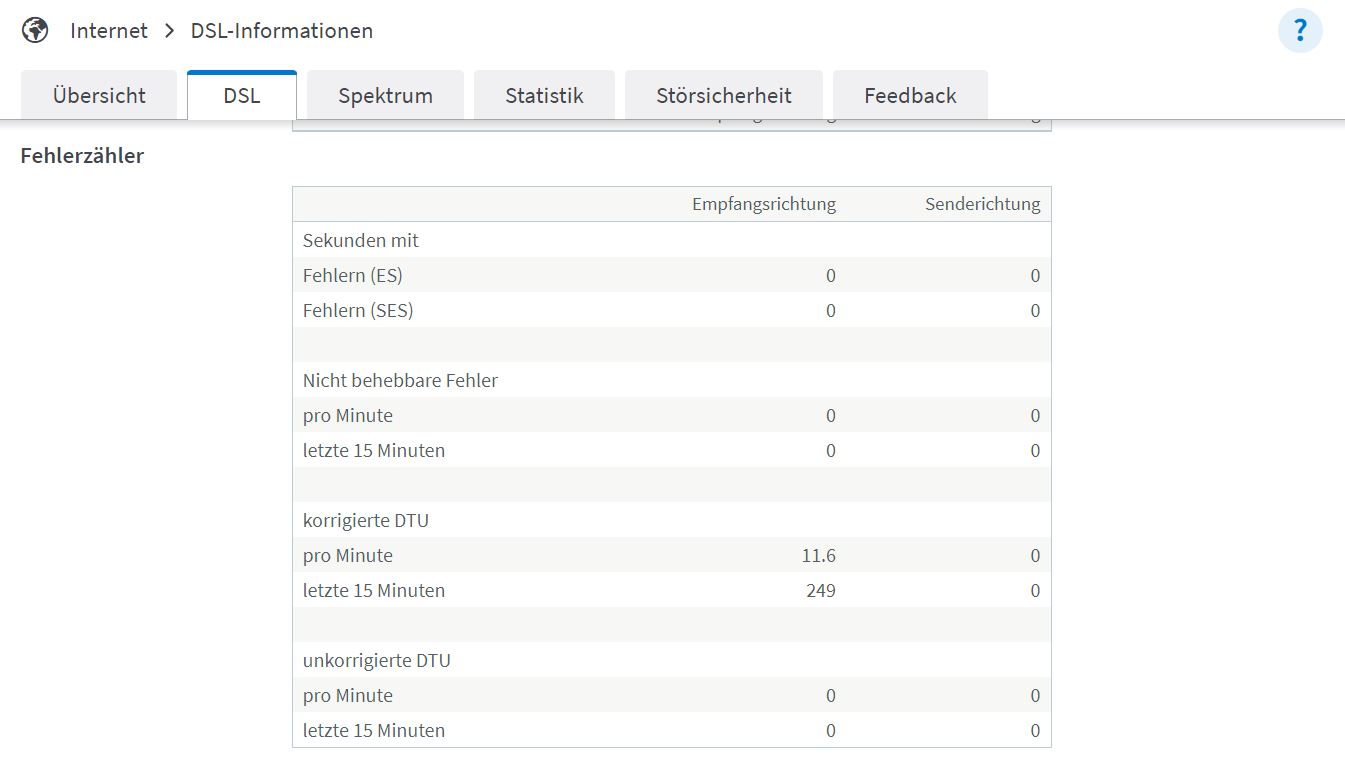Click the Fehlern (ES) row label
The height and width of the screenshot is (773, 1345).
(x=352, y=276)
